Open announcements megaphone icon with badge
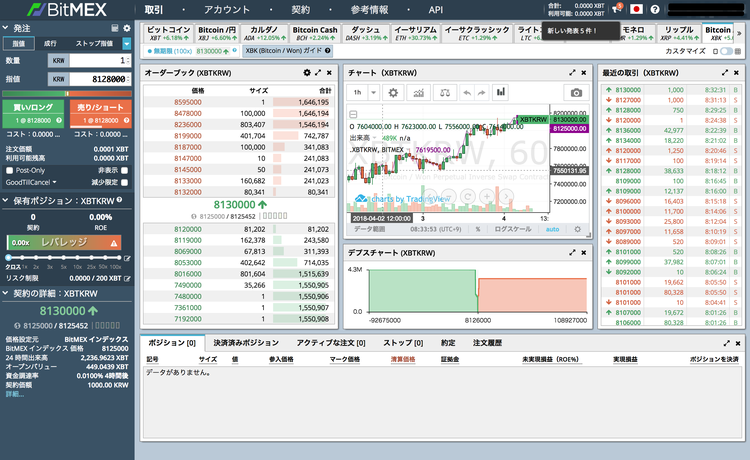Image resolution: width=750 pixels, height=460 pixels. coord(618,8)
